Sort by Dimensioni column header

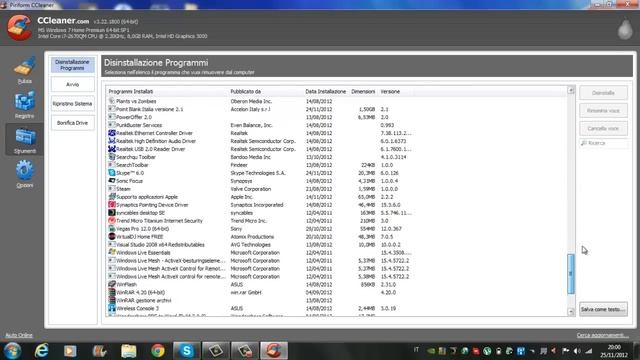(363, 91)
